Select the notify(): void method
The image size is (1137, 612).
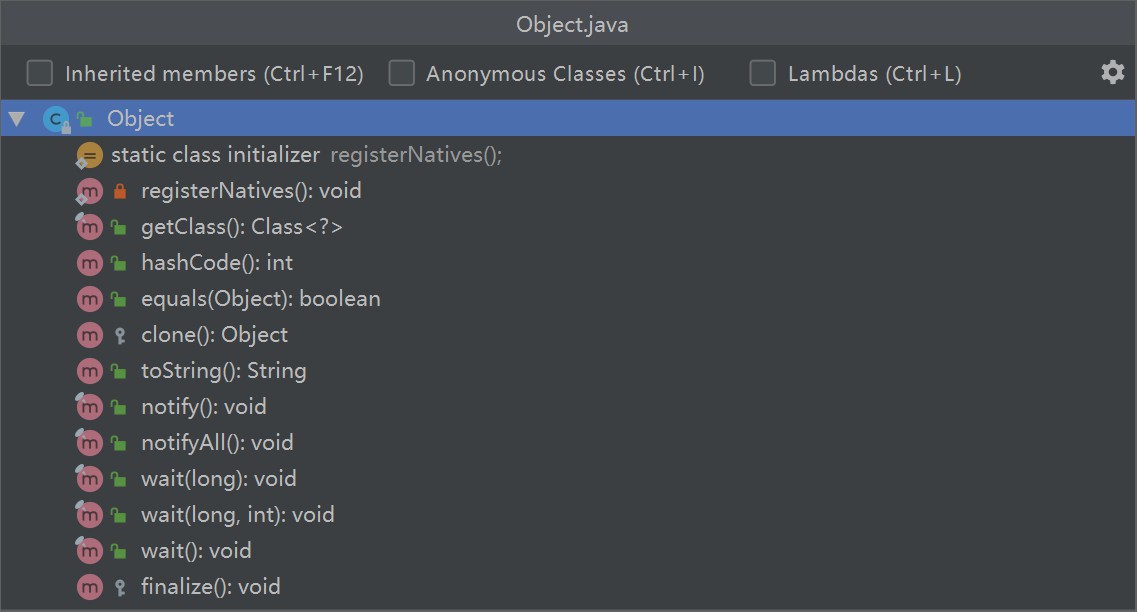pyautogui.click(x=204, y=407)
